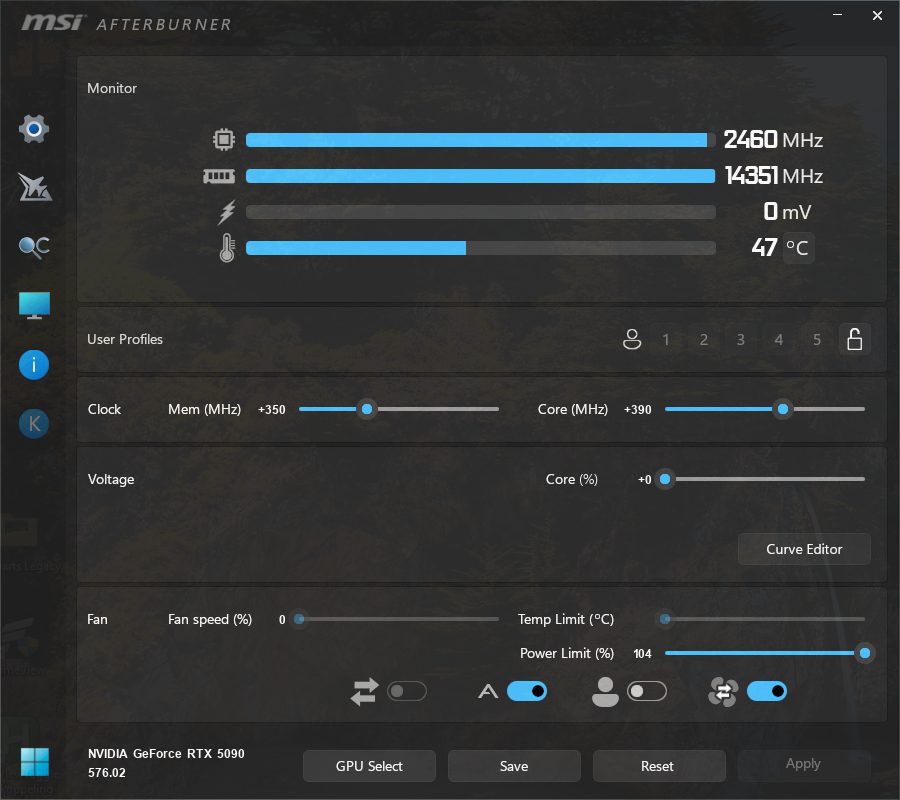Save the current overclock settings

(x=514, y=766)
